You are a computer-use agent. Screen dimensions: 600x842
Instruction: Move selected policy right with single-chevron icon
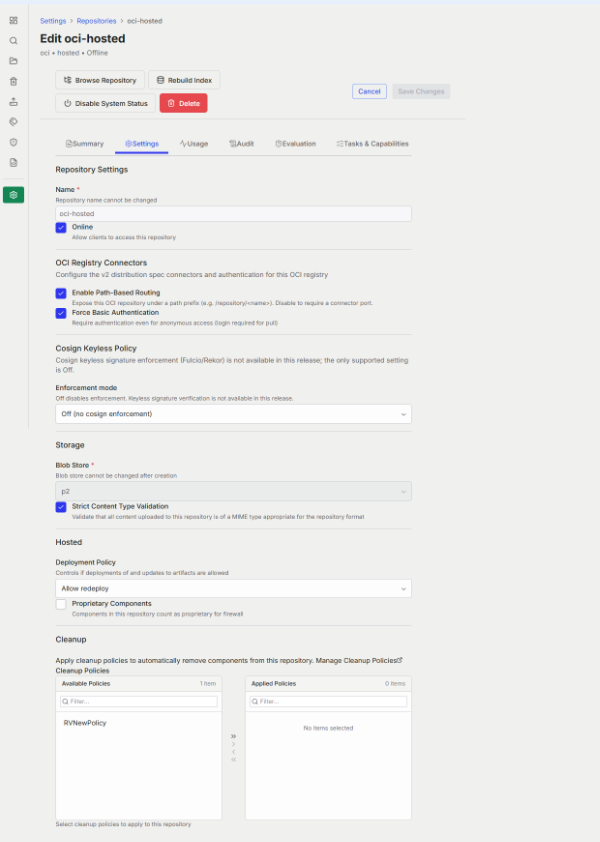pos(233,744)
